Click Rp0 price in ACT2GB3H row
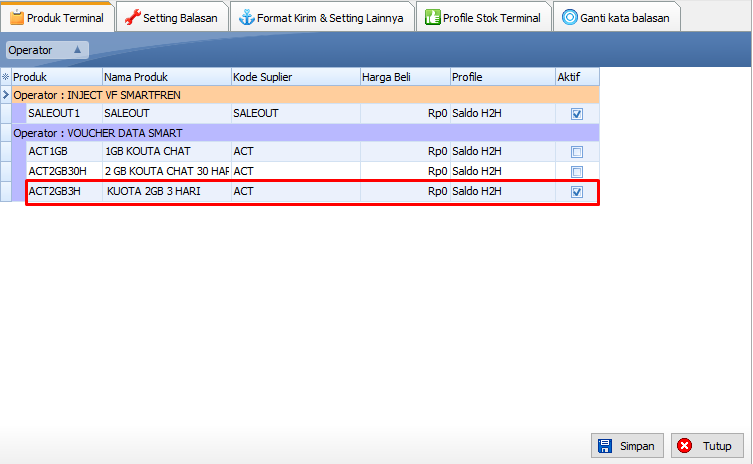The image size is (753, 464). [405, 191]
